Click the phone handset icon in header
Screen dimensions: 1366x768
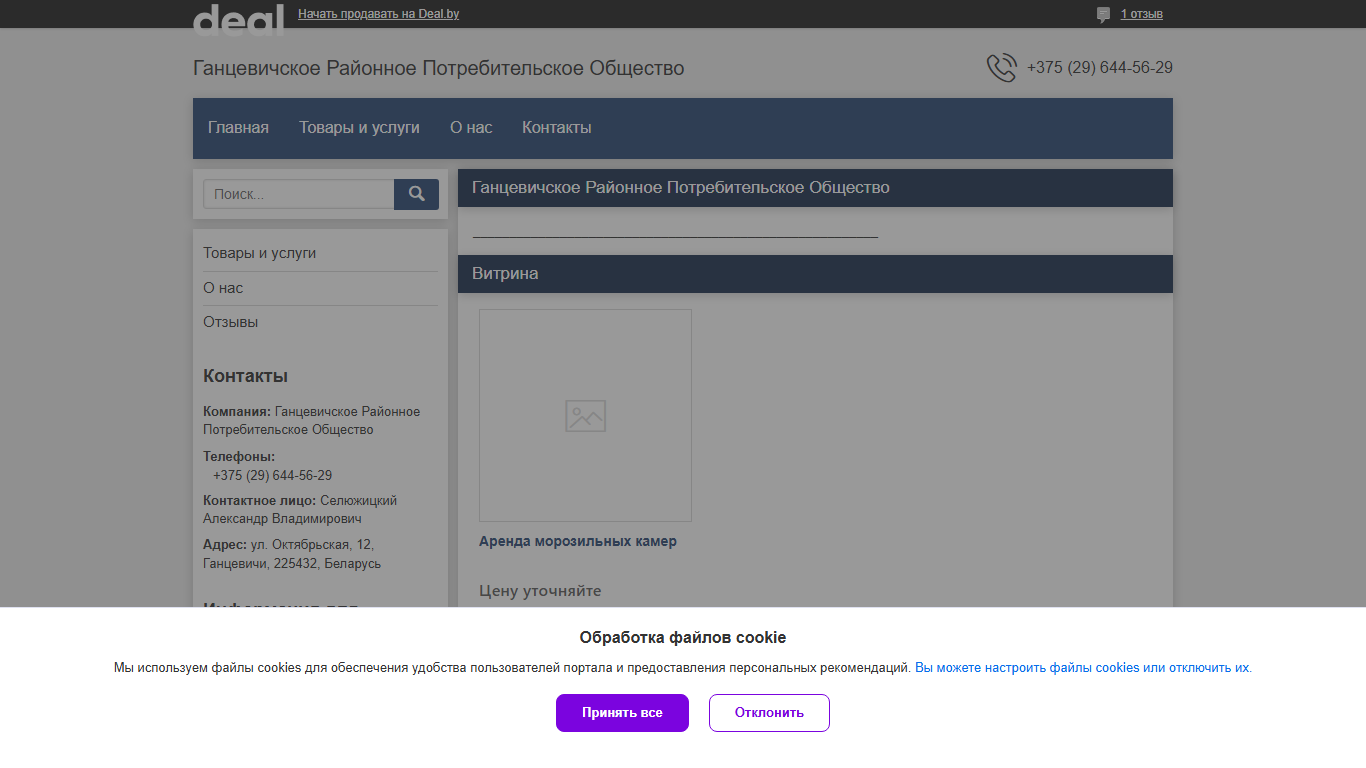1001,68
